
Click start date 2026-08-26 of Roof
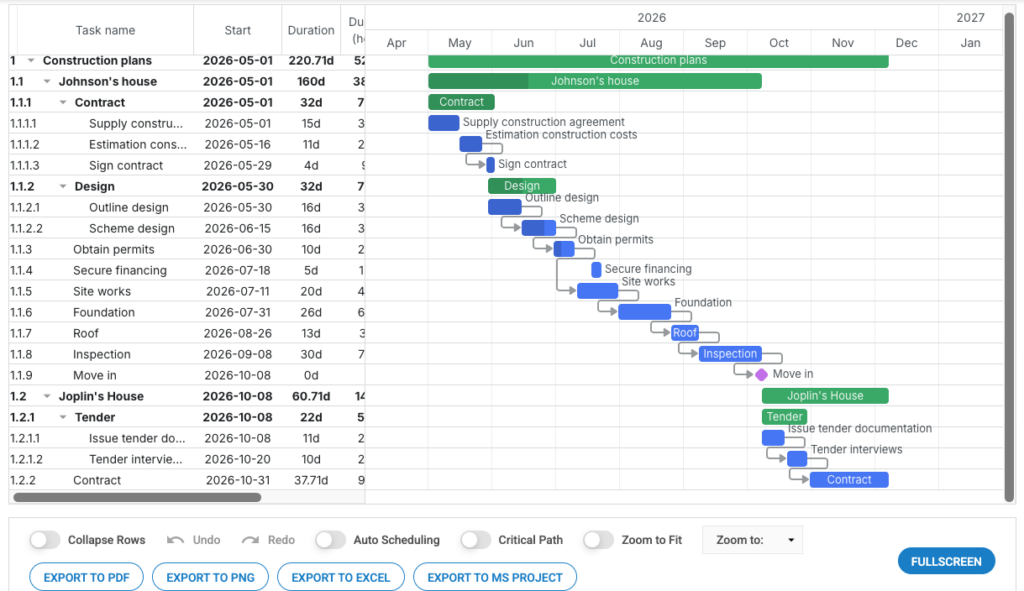[238, 333]
